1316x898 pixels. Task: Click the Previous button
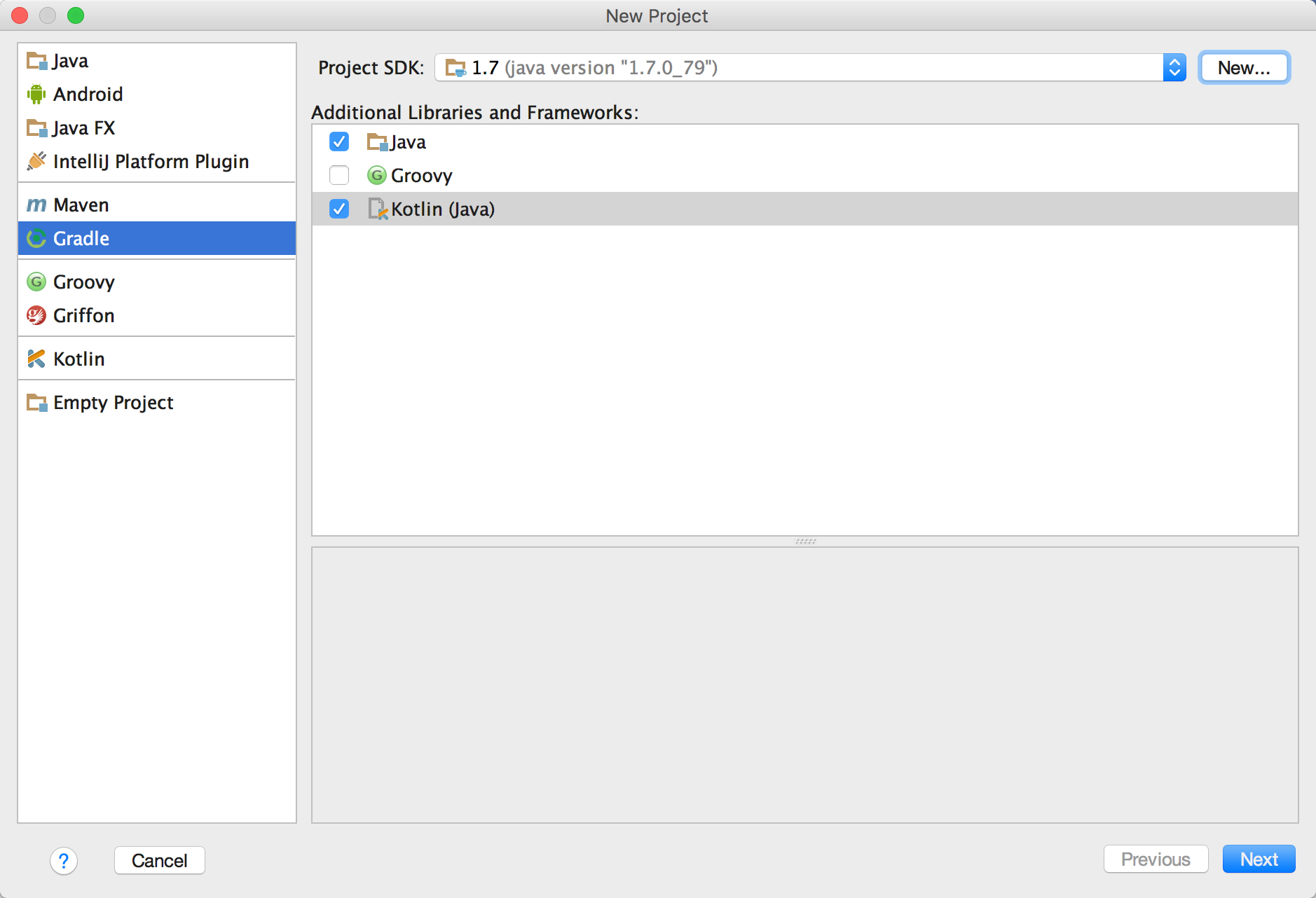click(1156, 859)
